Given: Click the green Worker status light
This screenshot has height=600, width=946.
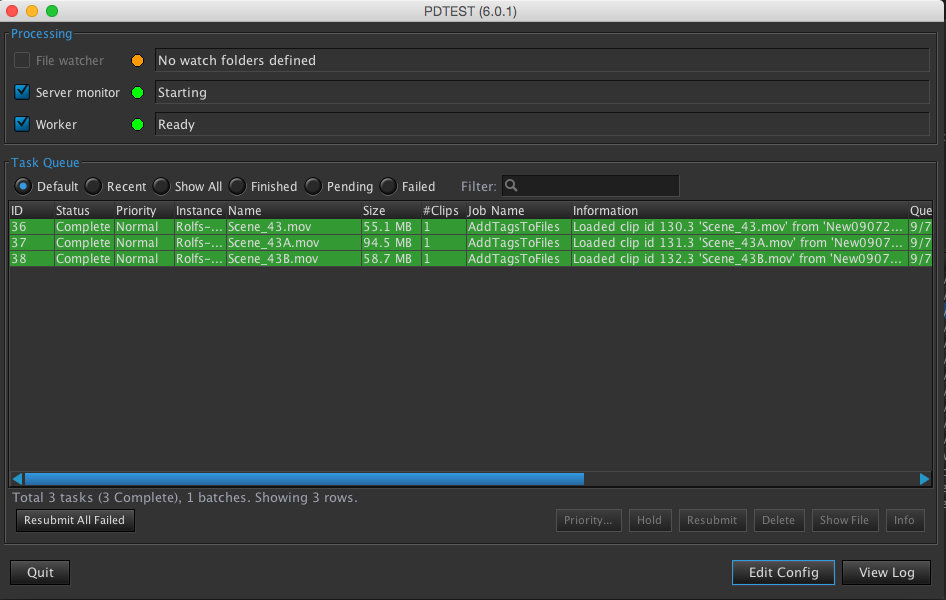Looking at the screenshot, I should 138,125.
